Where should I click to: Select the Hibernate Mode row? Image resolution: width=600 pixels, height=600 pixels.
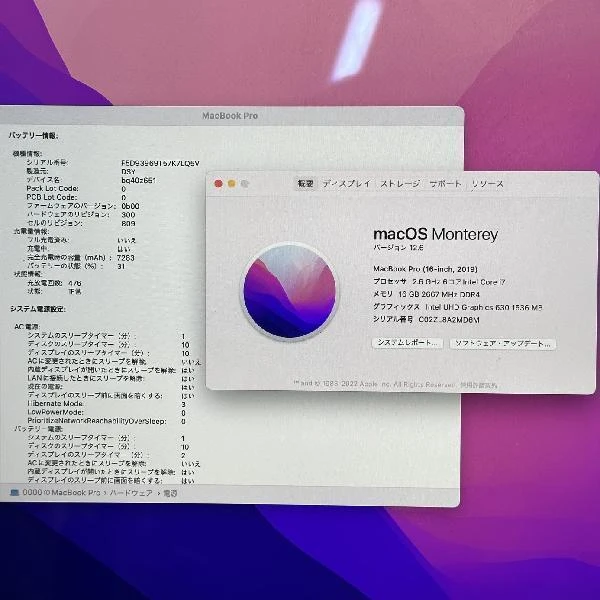click(x=107, y=404)
